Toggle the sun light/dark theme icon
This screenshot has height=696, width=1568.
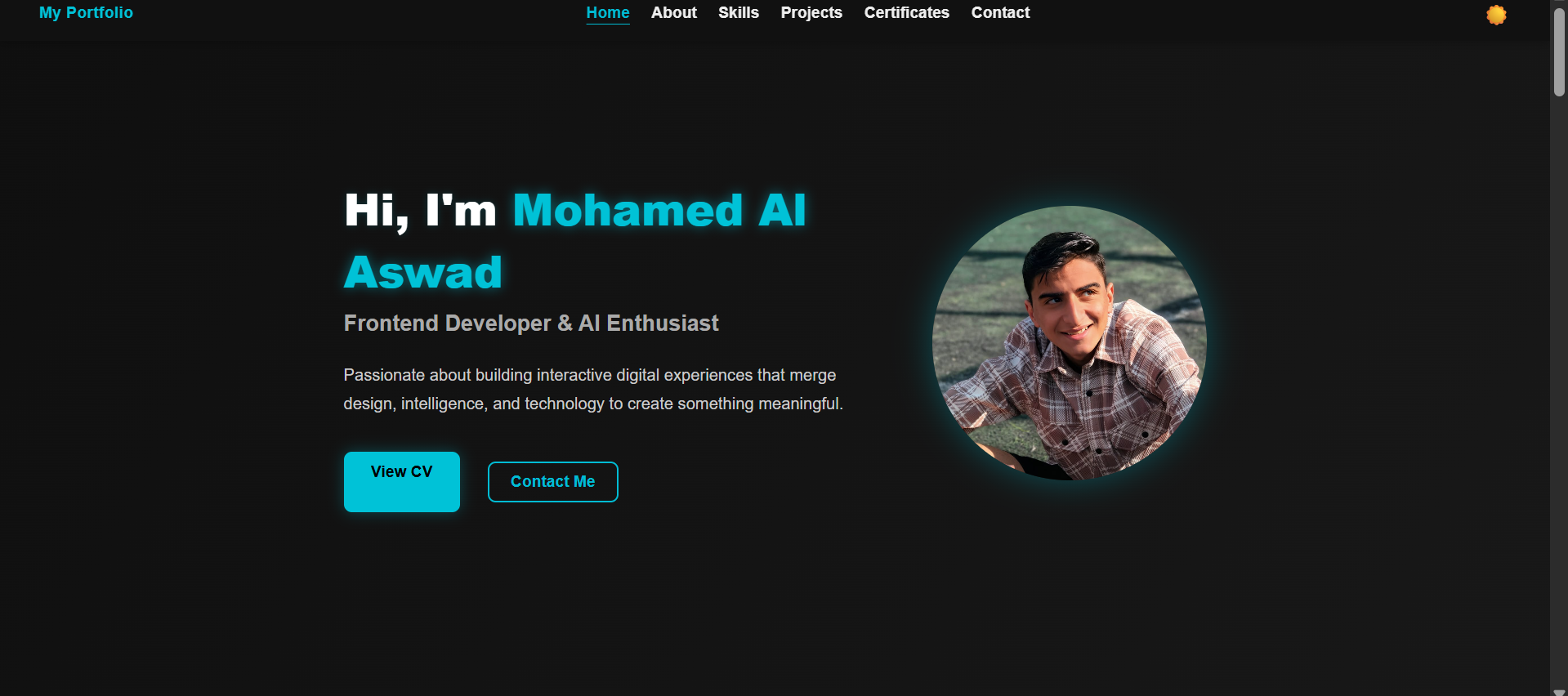coord(1496,15)
